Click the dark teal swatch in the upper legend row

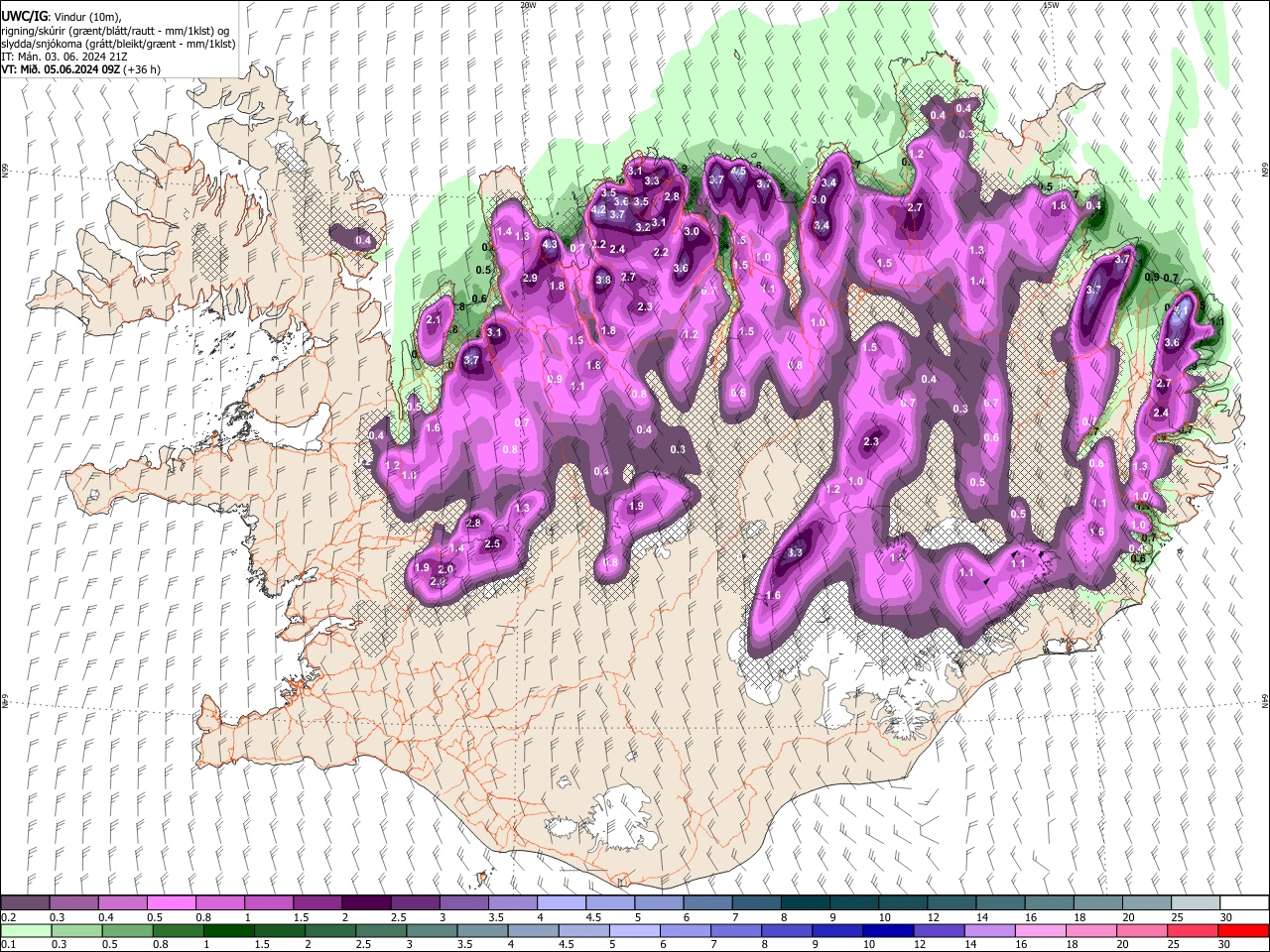[x=805, y=903]
